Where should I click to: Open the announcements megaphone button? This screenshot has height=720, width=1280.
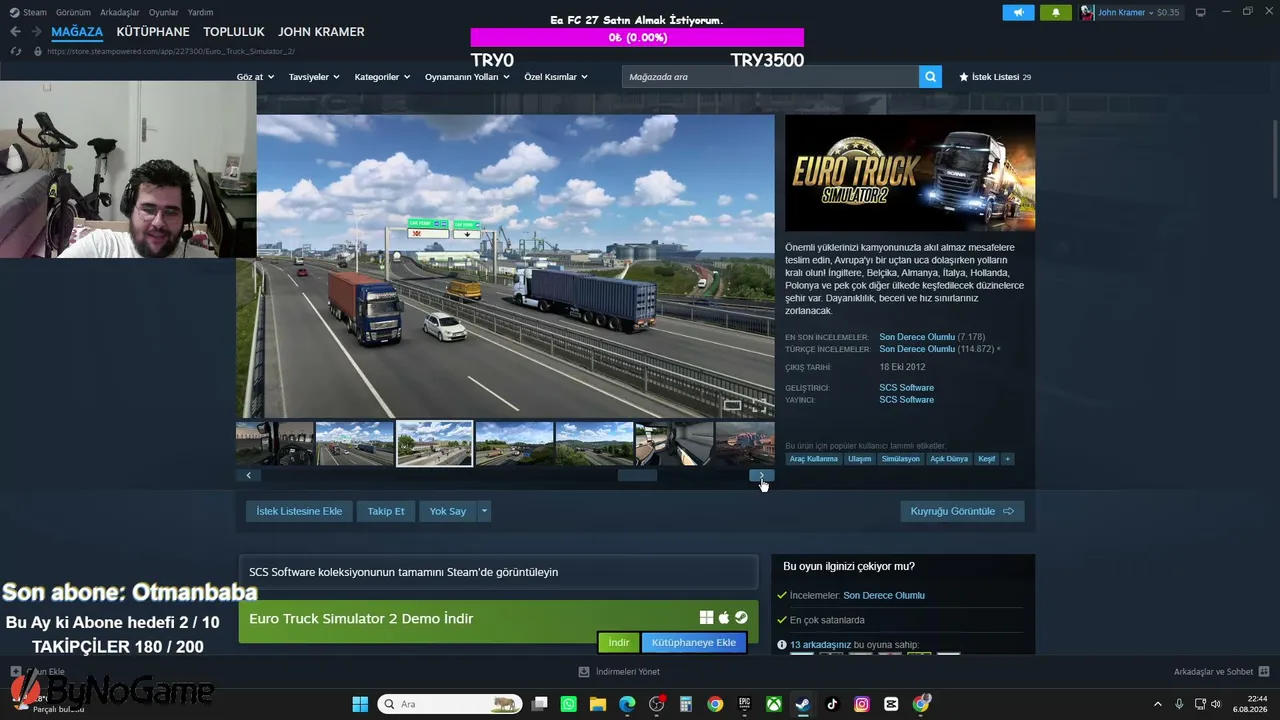tap(1018, 12)
